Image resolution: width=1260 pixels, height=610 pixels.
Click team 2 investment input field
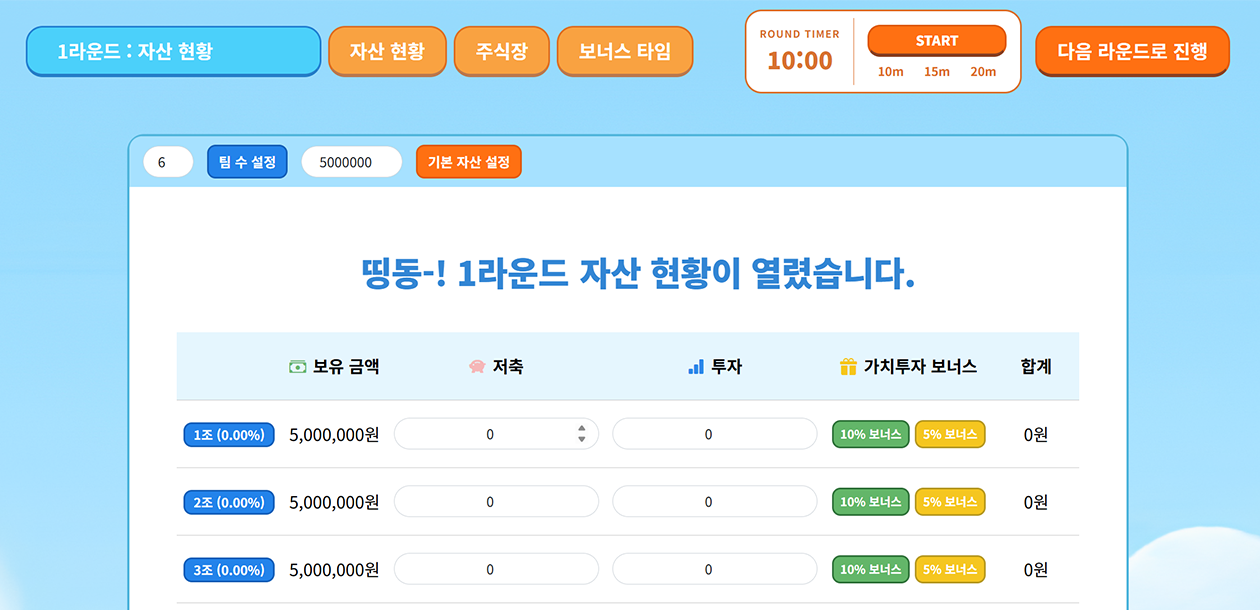(x=714, y=502)
